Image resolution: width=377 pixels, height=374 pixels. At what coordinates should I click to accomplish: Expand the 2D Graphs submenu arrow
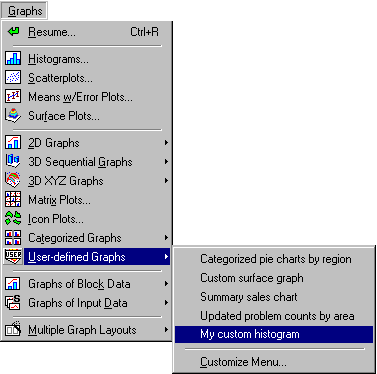click(166, 143)
